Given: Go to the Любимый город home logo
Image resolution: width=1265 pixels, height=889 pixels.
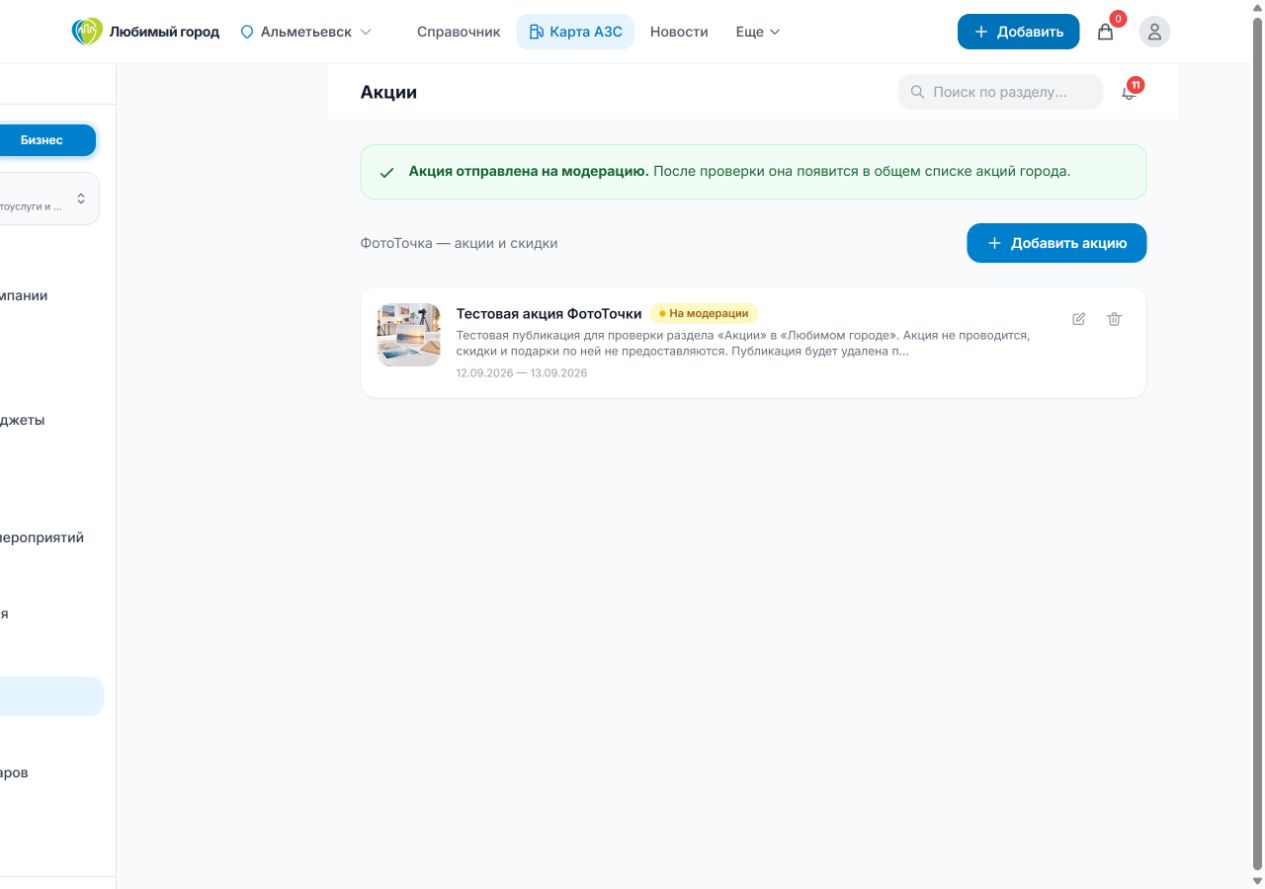Looking at the screenshot, I should 146,32.
